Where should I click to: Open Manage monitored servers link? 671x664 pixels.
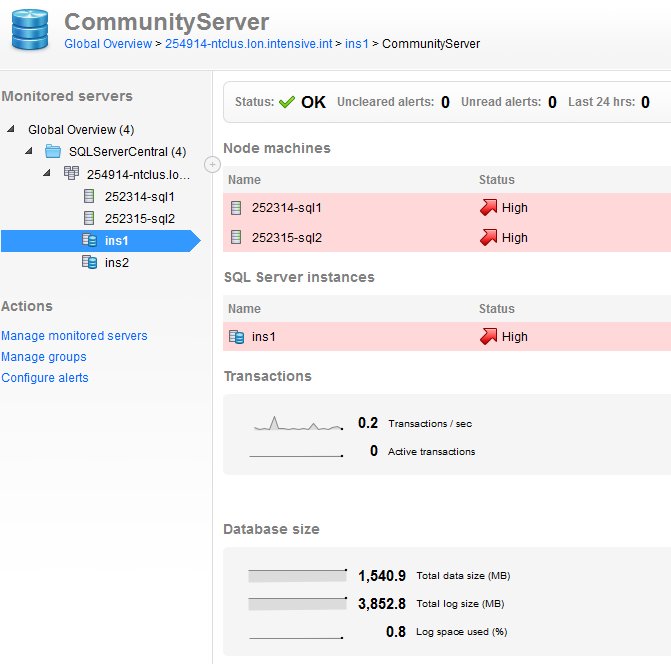click(74, 336)
